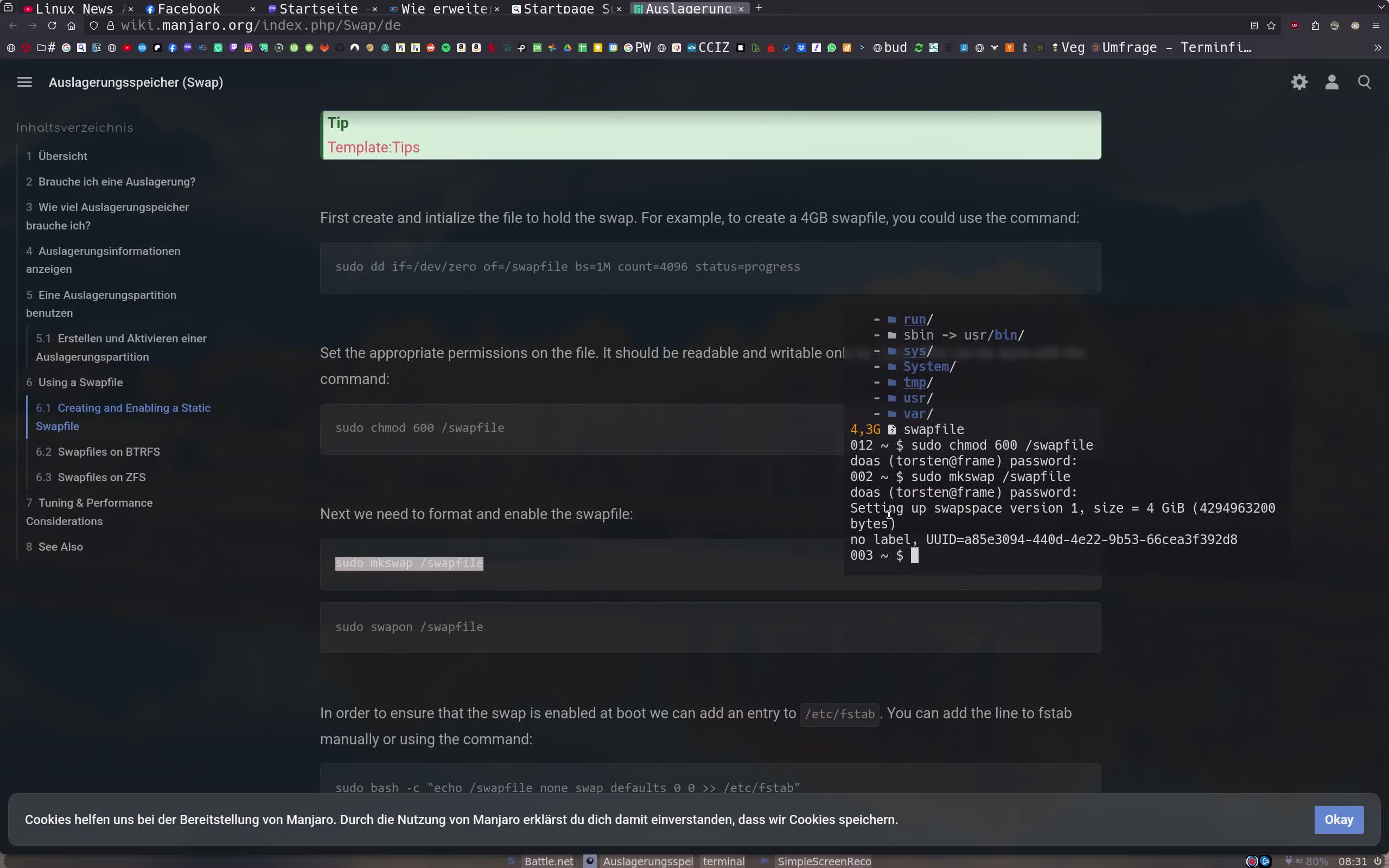Go to browser home page icon
Image resolution: width=1389 pixels, height=868 pixels.
tap(71, 26)
